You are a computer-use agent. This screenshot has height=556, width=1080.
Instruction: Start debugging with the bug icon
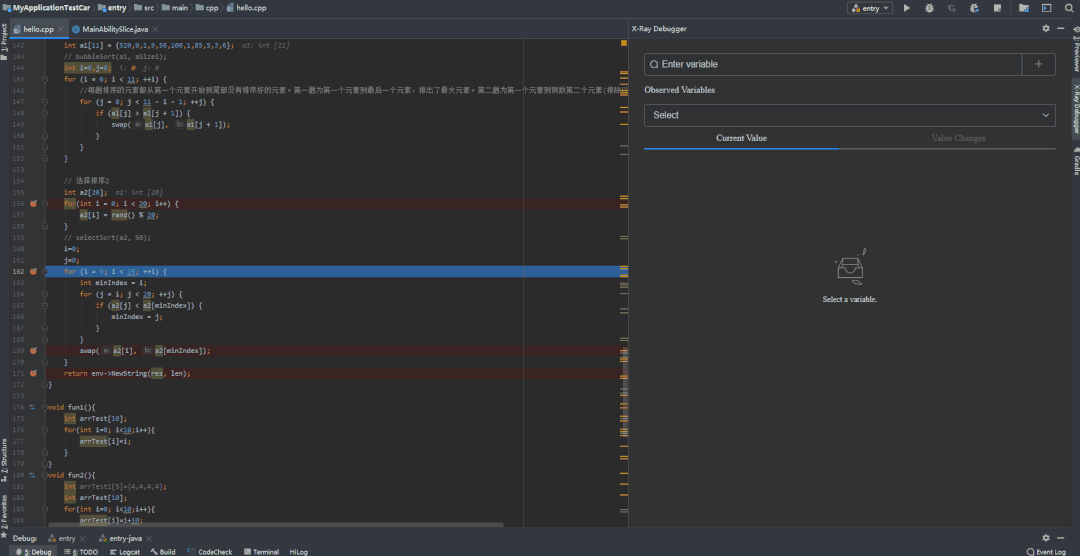tap(929, 8)
